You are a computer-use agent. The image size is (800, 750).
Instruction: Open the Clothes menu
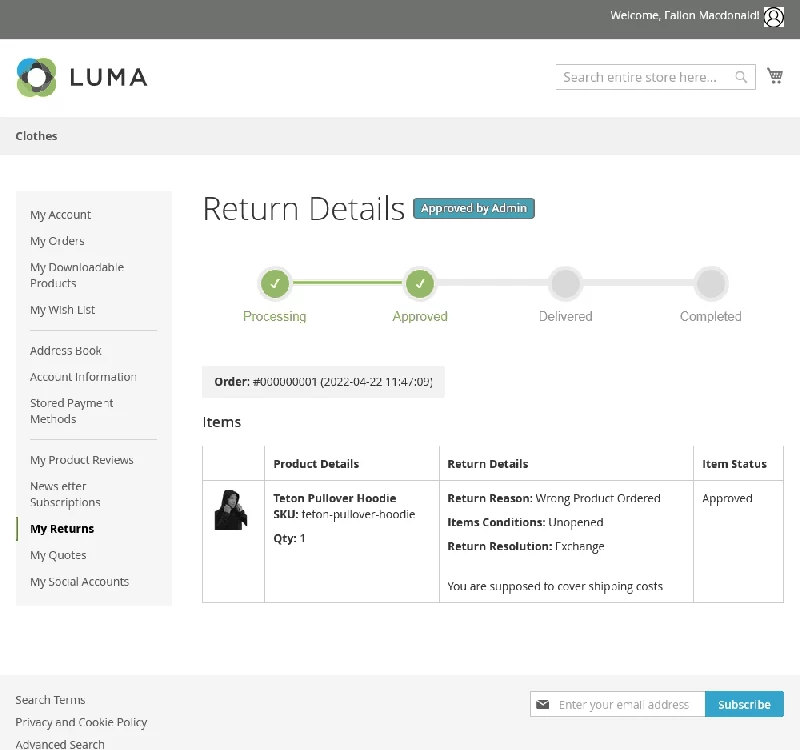coord(36,136)
